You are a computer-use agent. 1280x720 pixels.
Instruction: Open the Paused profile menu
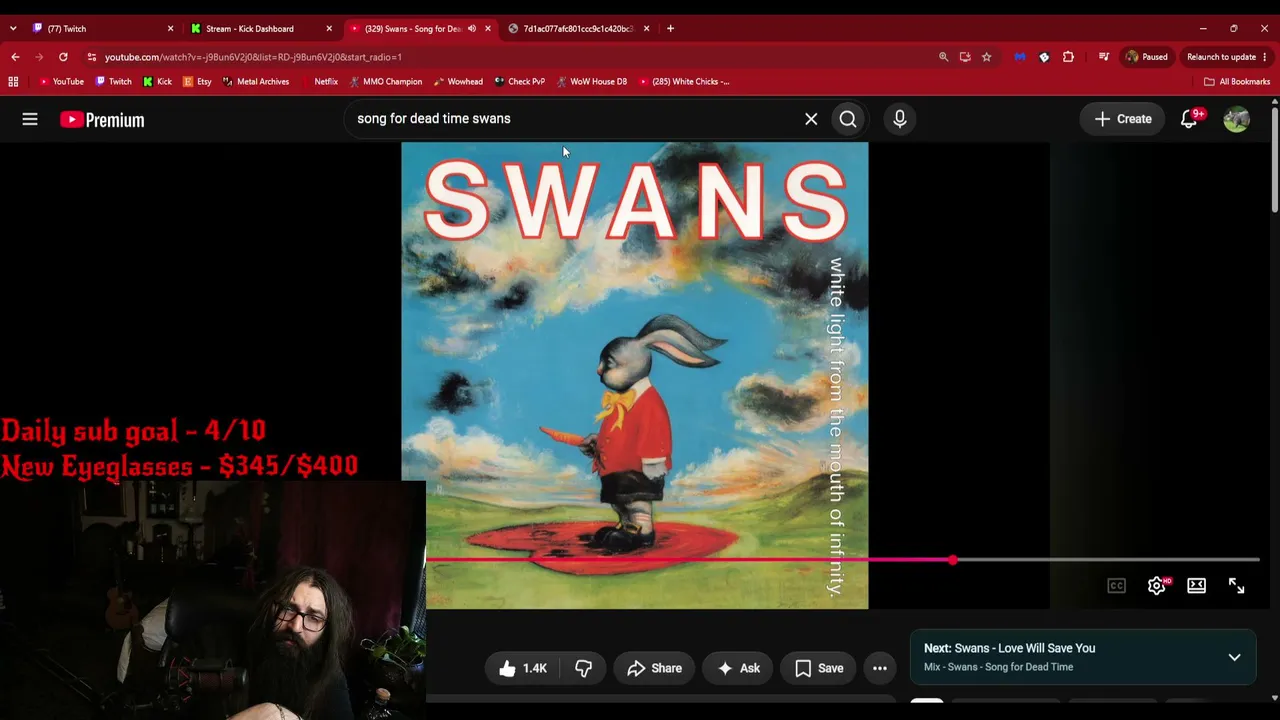click(x=1146, y=57)
